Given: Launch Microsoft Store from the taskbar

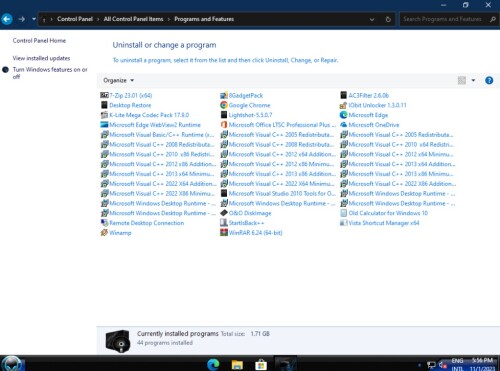Looking at the screenshot, I should pos(261,364).
